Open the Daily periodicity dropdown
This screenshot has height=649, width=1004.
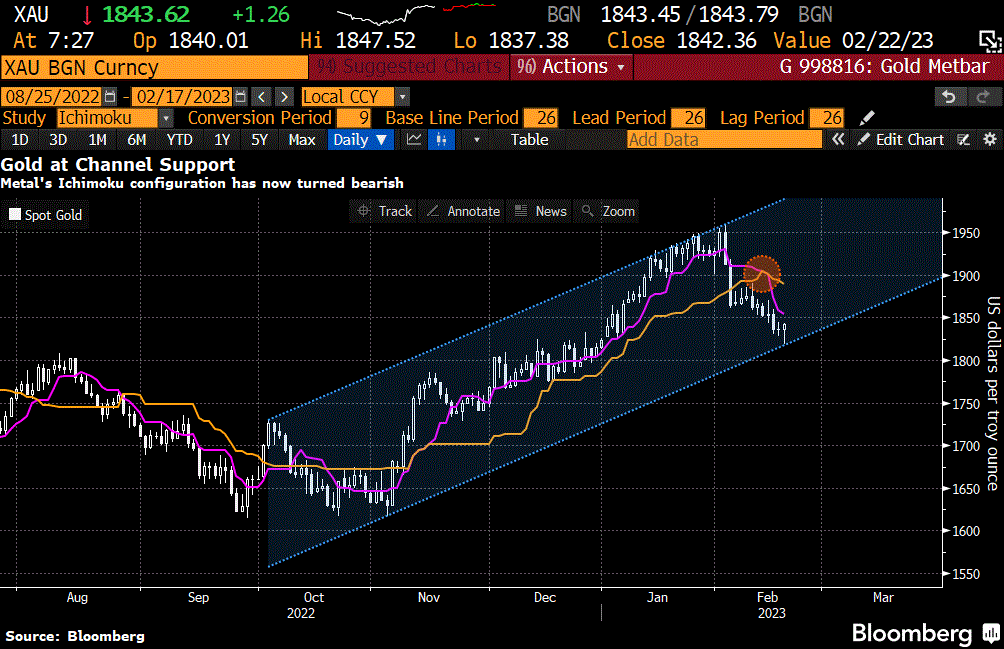click(360, 140)
